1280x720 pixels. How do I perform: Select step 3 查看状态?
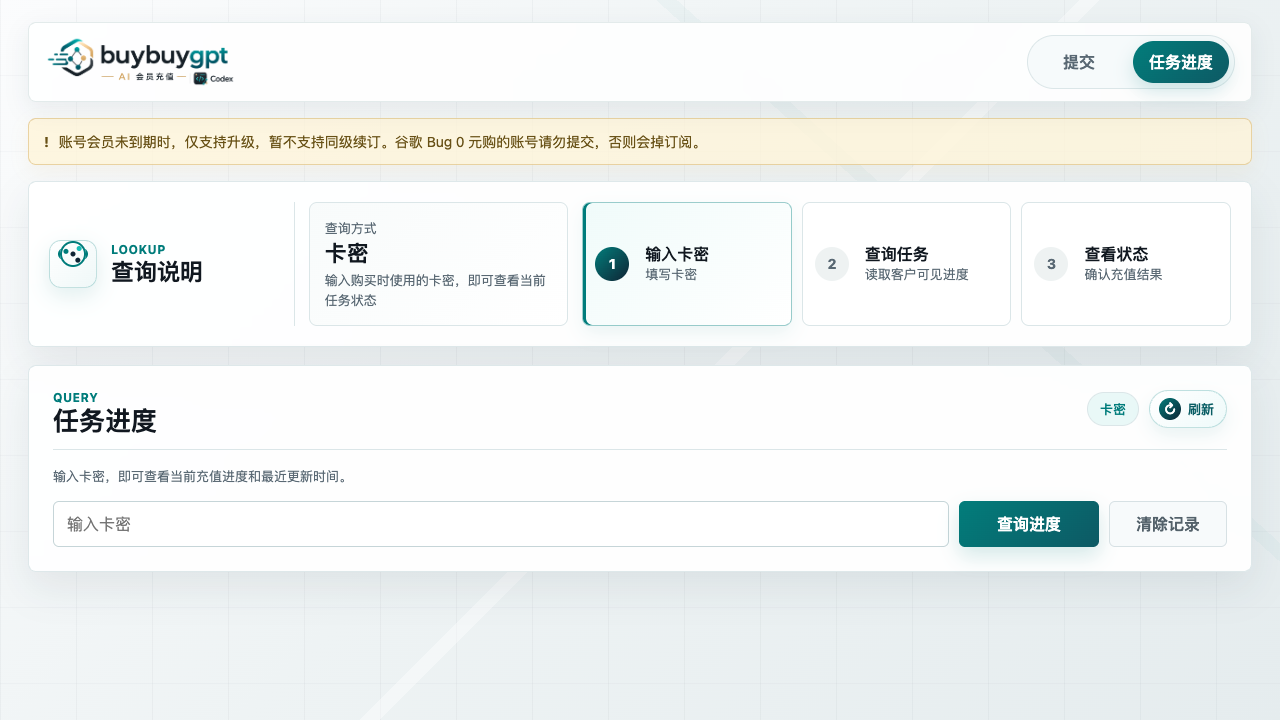tap(1126, 264)
